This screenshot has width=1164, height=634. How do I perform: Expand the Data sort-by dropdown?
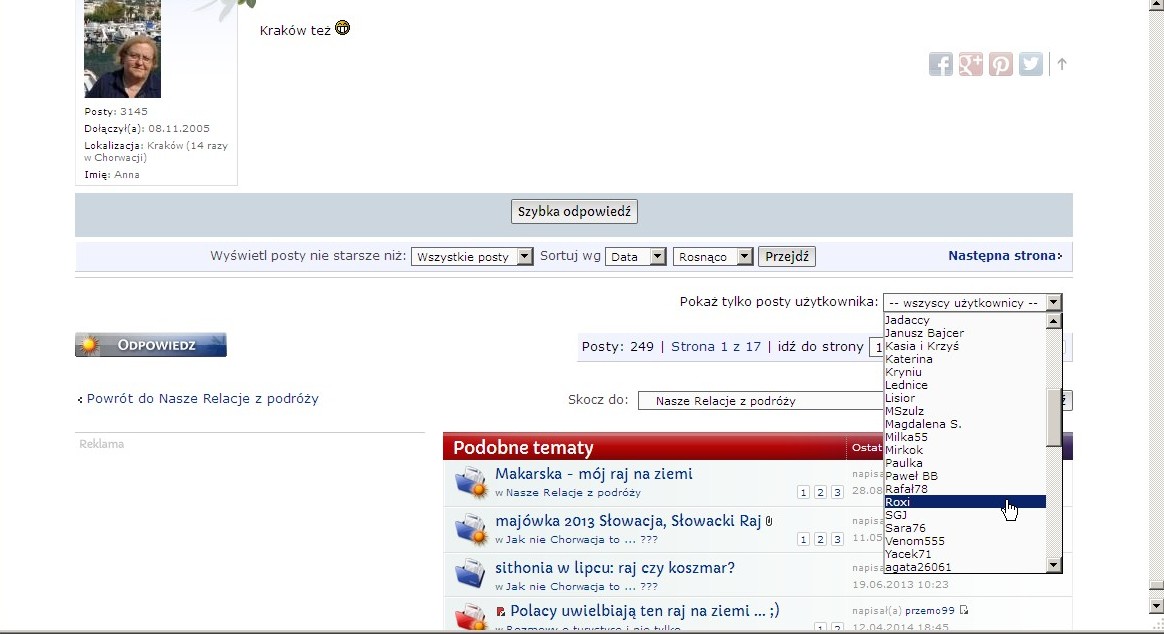[x=635, y=257]
